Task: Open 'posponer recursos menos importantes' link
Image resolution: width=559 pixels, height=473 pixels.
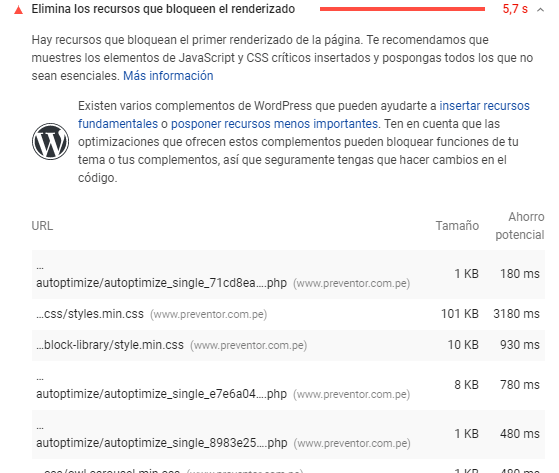Action: (275, 124)
